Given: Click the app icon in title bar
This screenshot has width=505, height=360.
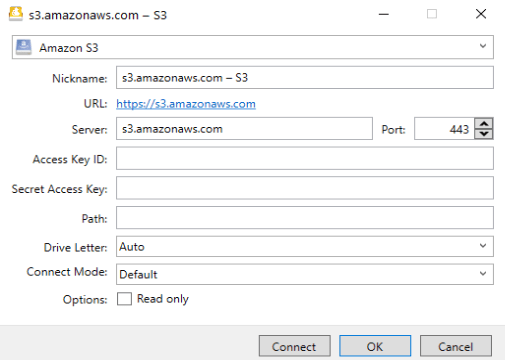Looking at the screenshot, I should click(x=16, y=14).
